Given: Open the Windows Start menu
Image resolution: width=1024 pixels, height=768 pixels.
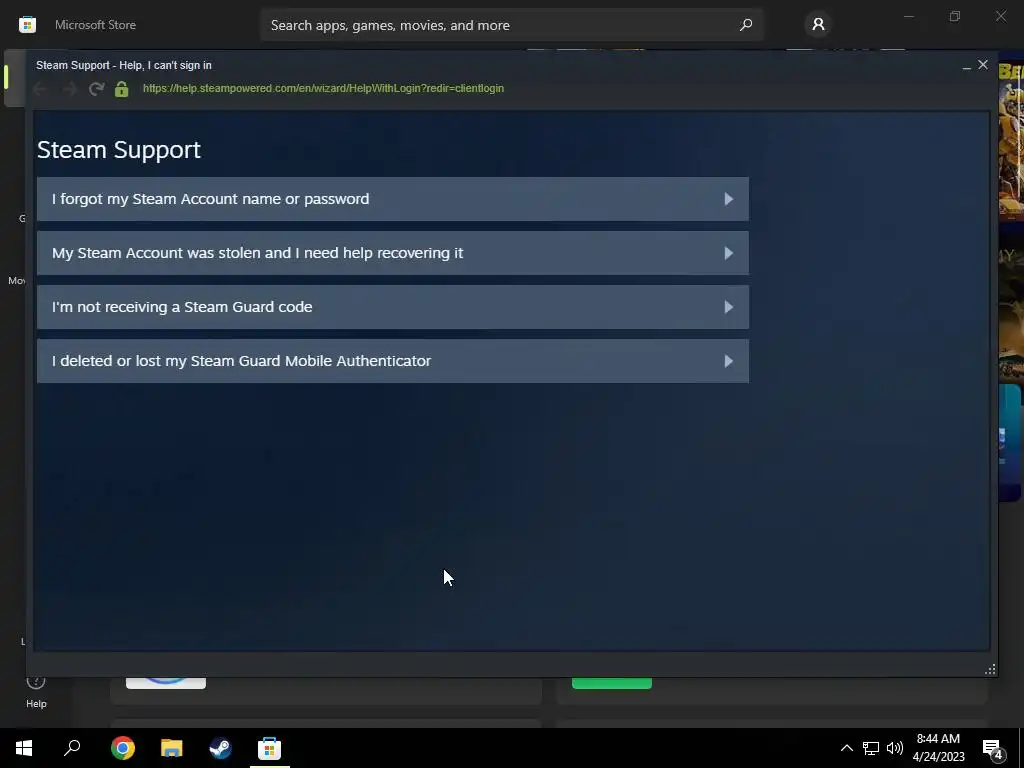Looking at the screenshot, I should (x=24, y=748).
